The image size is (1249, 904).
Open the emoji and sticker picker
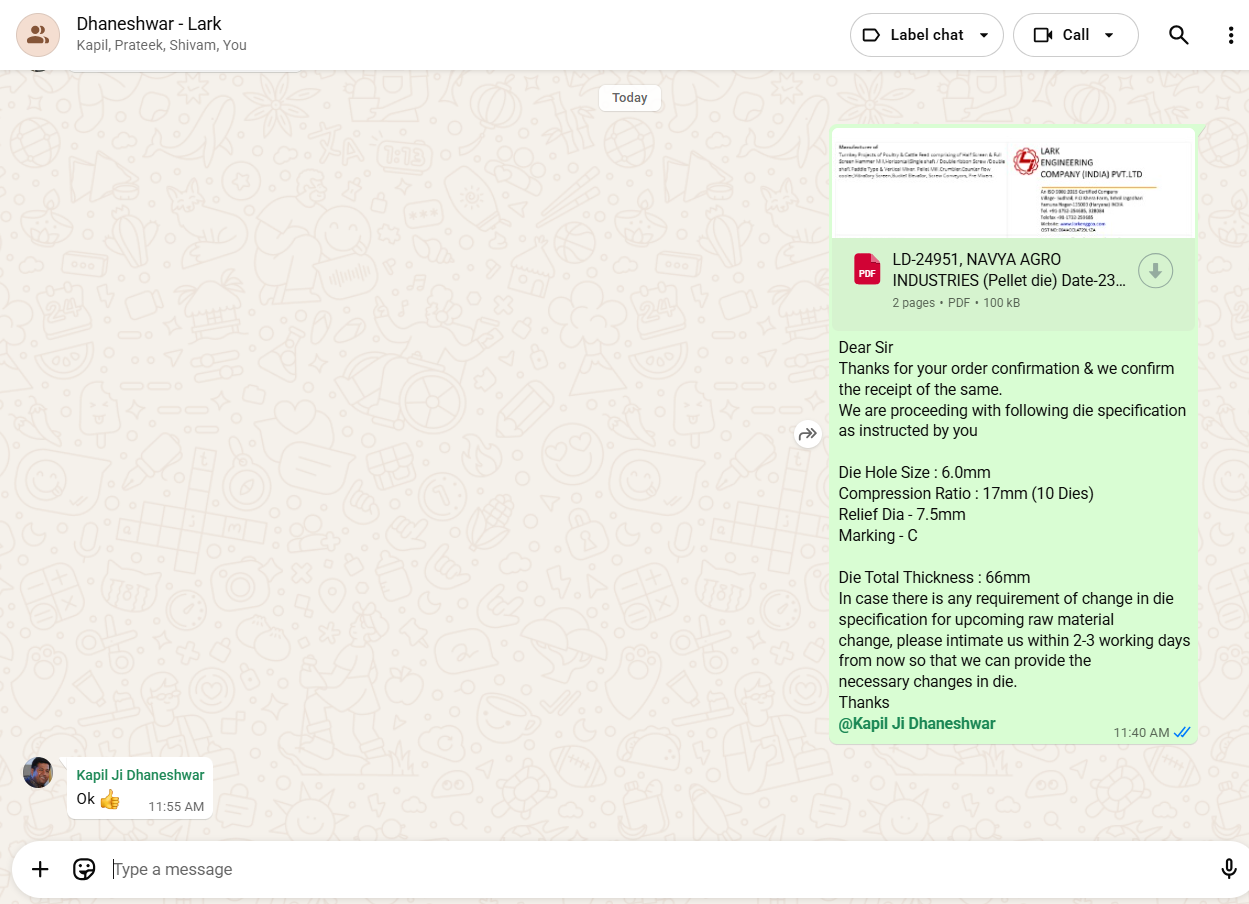(x=84, y=869)
